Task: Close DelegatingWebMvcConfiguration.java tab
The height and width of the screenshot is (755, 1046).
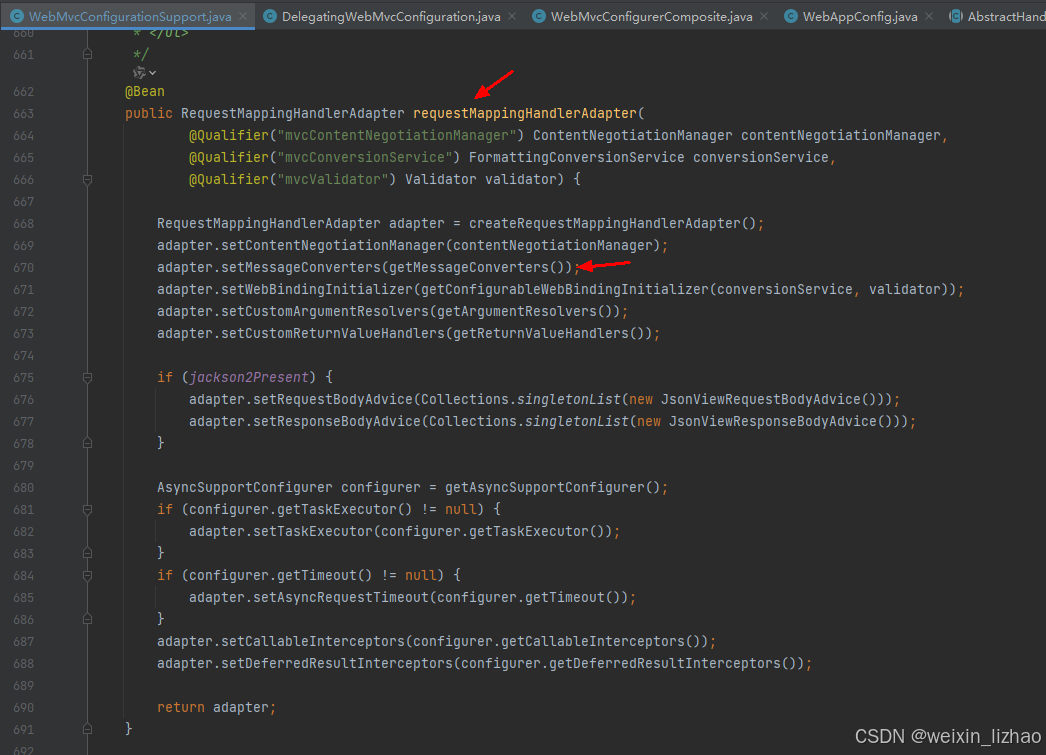Action: (512, 16)
